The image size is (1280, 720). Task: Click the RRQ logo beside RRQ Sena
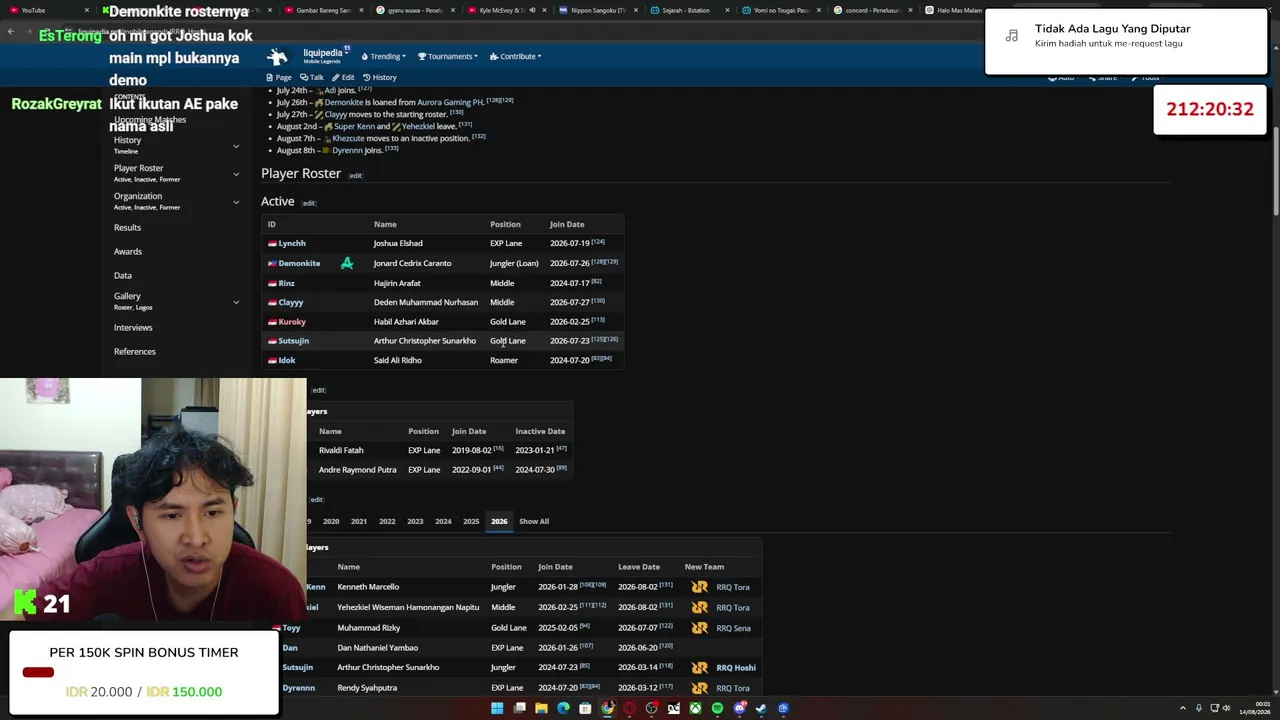click(x=699, y=628)
